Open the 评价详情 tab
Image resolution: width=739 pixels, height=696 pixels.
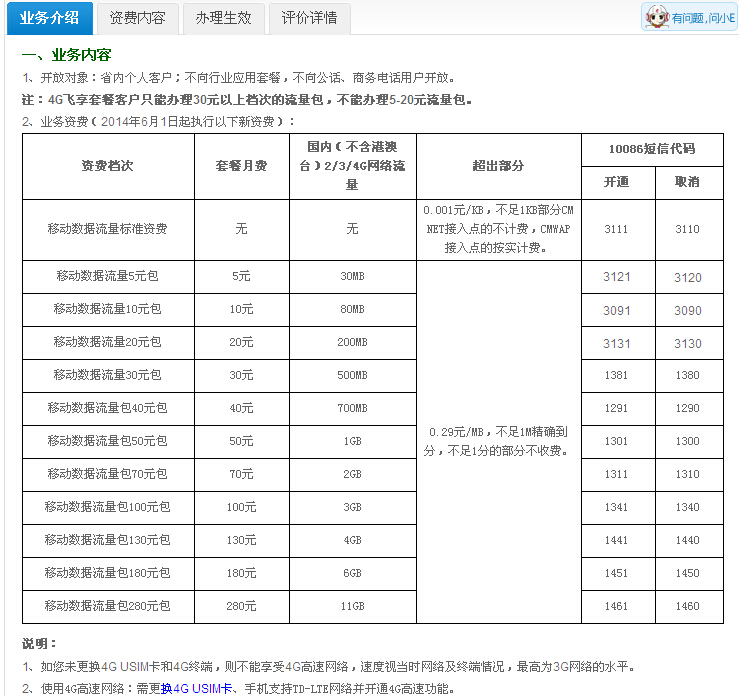pyautogui.click(x=310, y=18)
